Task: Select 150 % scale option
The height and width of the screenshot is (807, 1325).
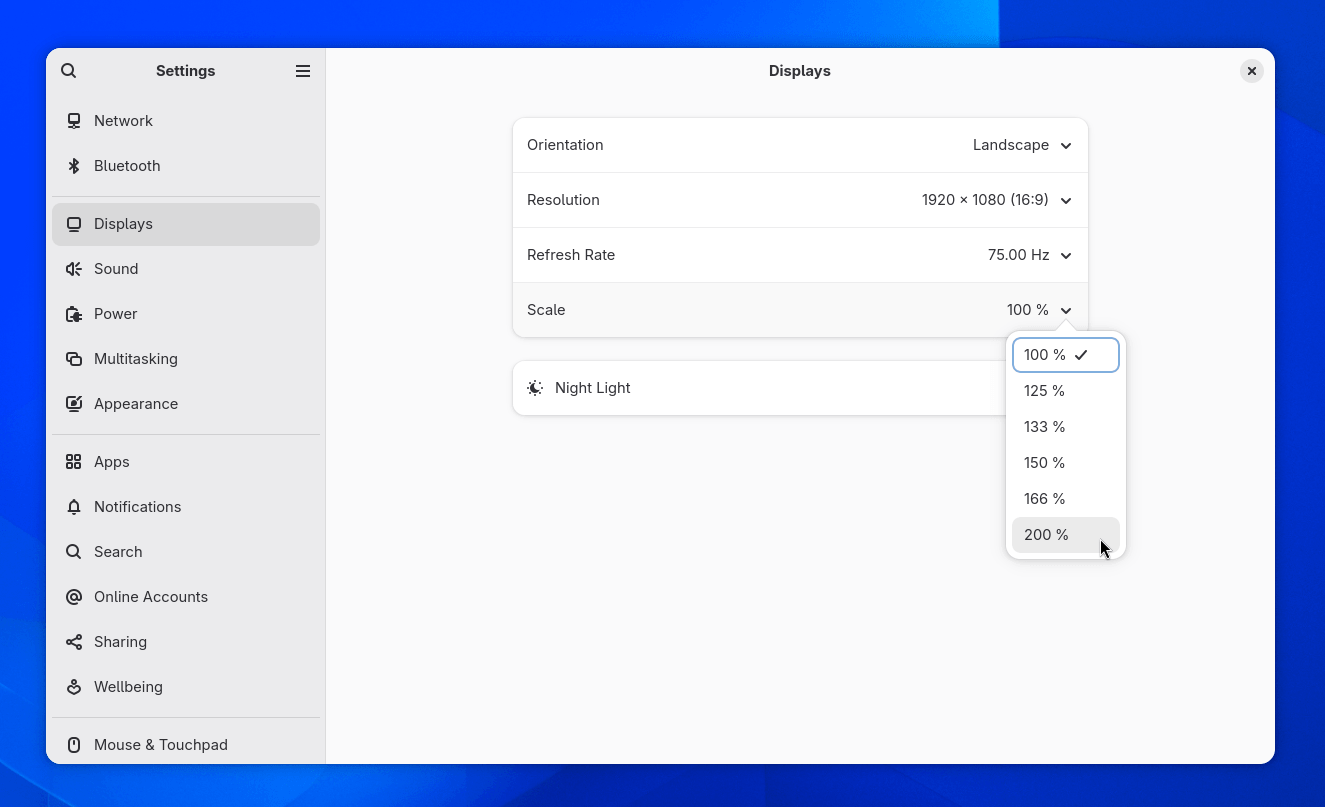Action: tap(1044, 462)
